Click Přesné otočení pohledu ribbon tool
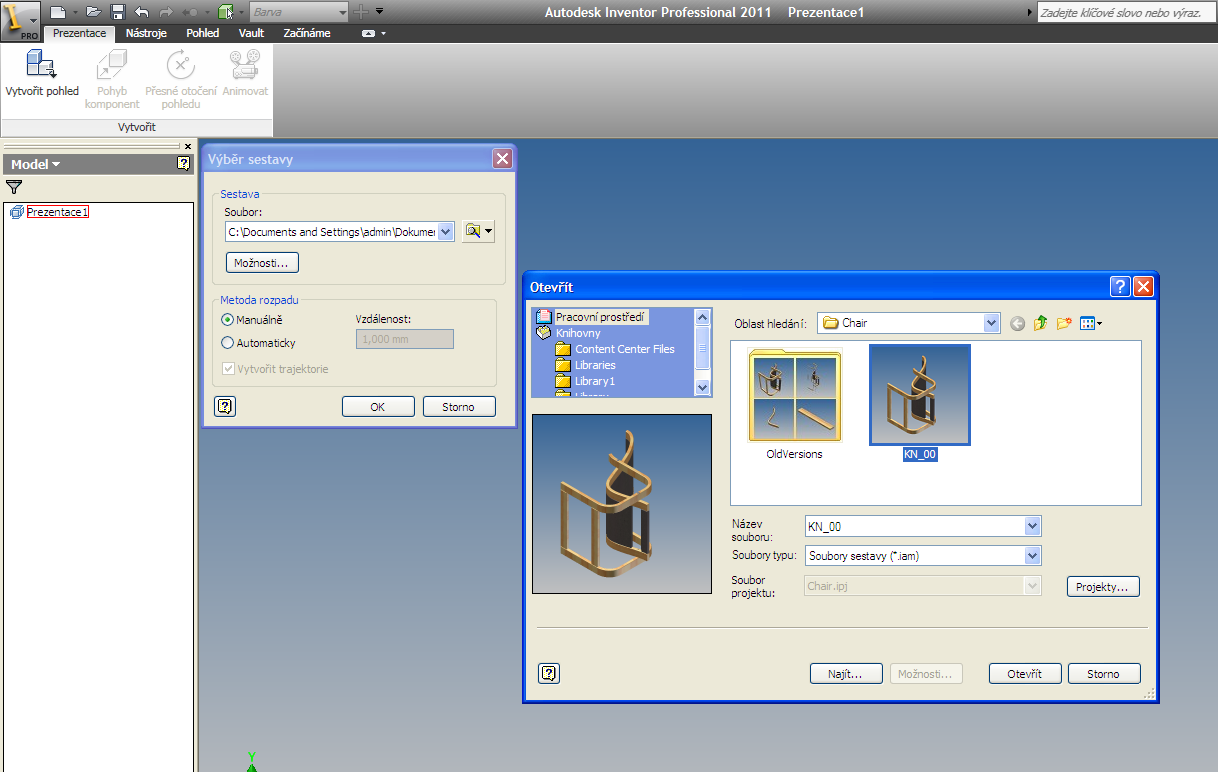The height and width of the screenshot is (772, 1218). [x=181, y=79]
